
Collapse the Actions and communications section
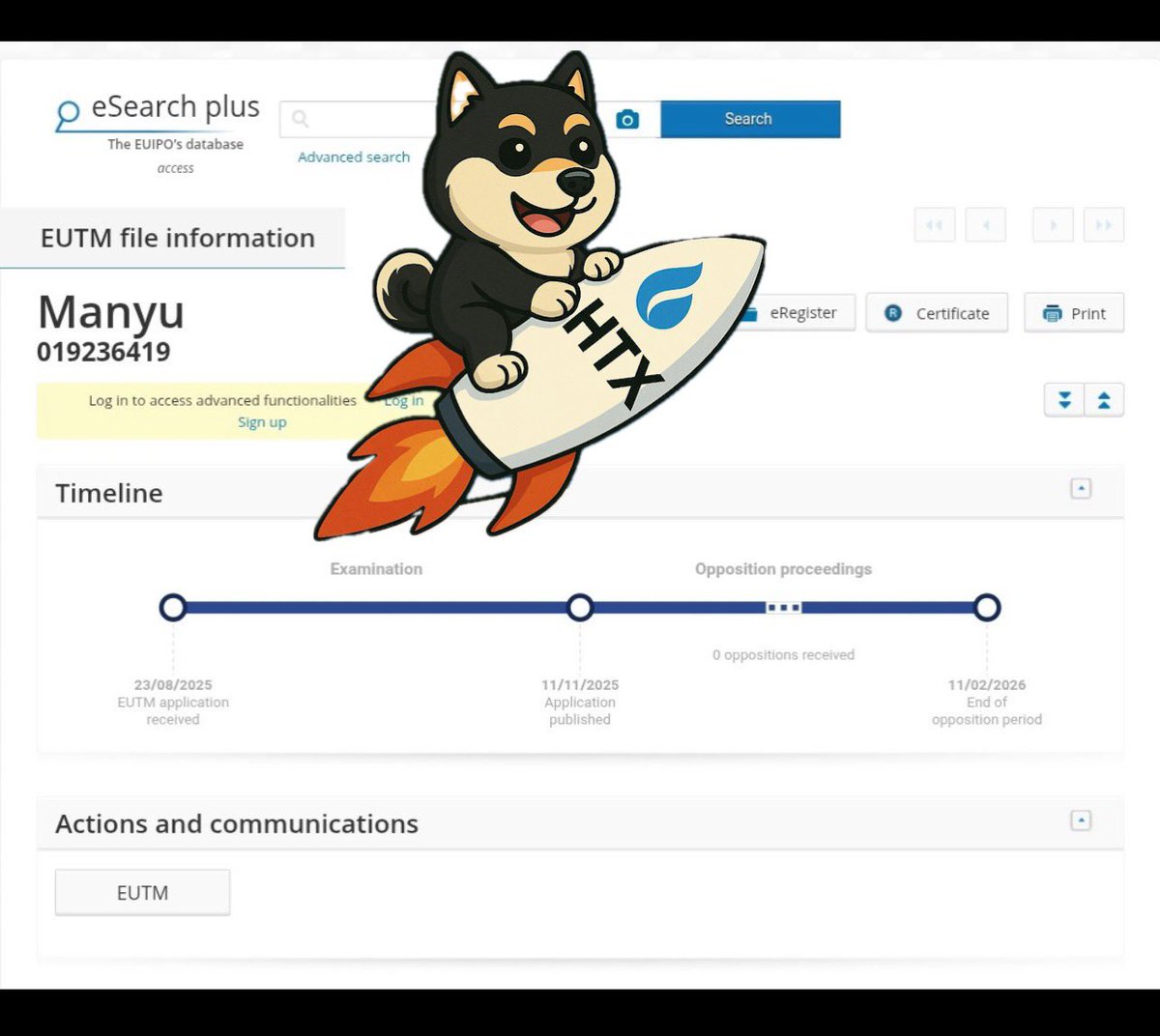coord(1081,820)
